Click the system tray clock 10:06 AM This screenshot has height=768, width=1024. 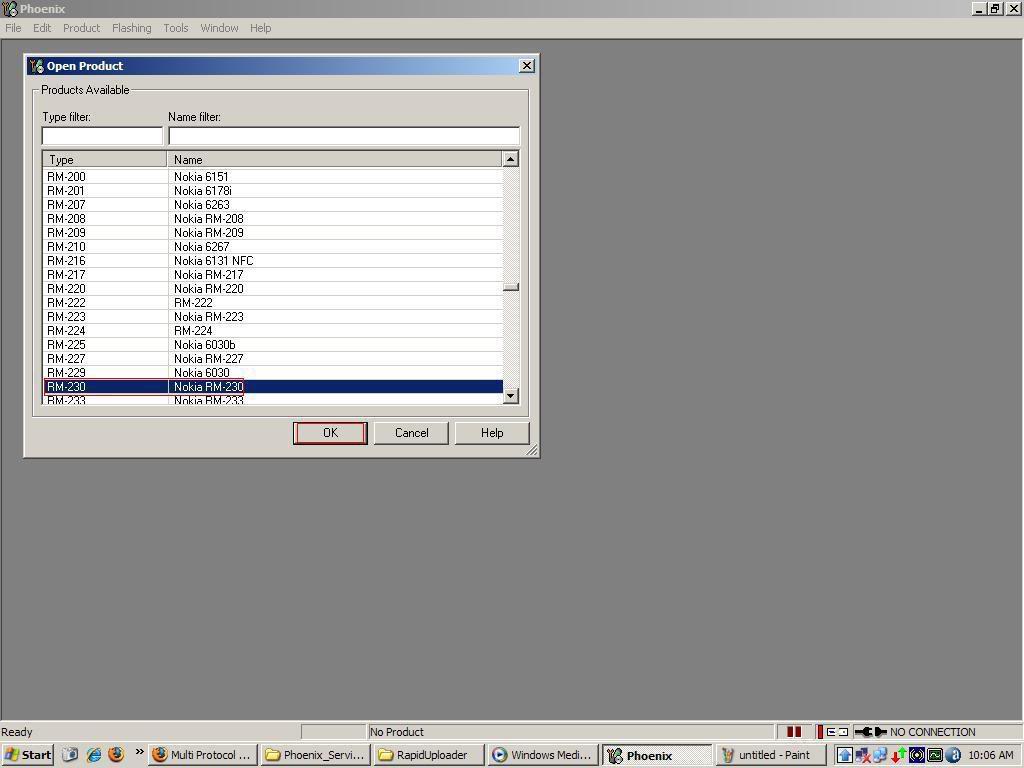tap(991, 756)
